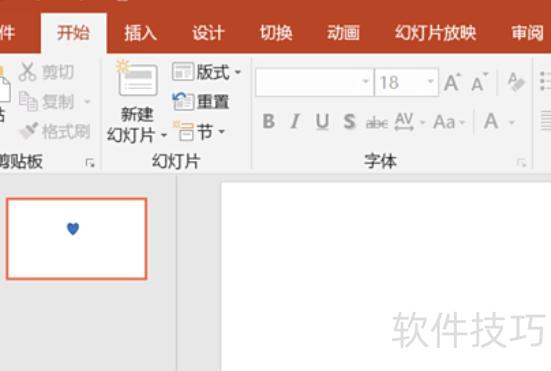This screenshot has width=551, height=371.
Task: Switch to the 设计 (Design) tab
Action: coord(208,33)
